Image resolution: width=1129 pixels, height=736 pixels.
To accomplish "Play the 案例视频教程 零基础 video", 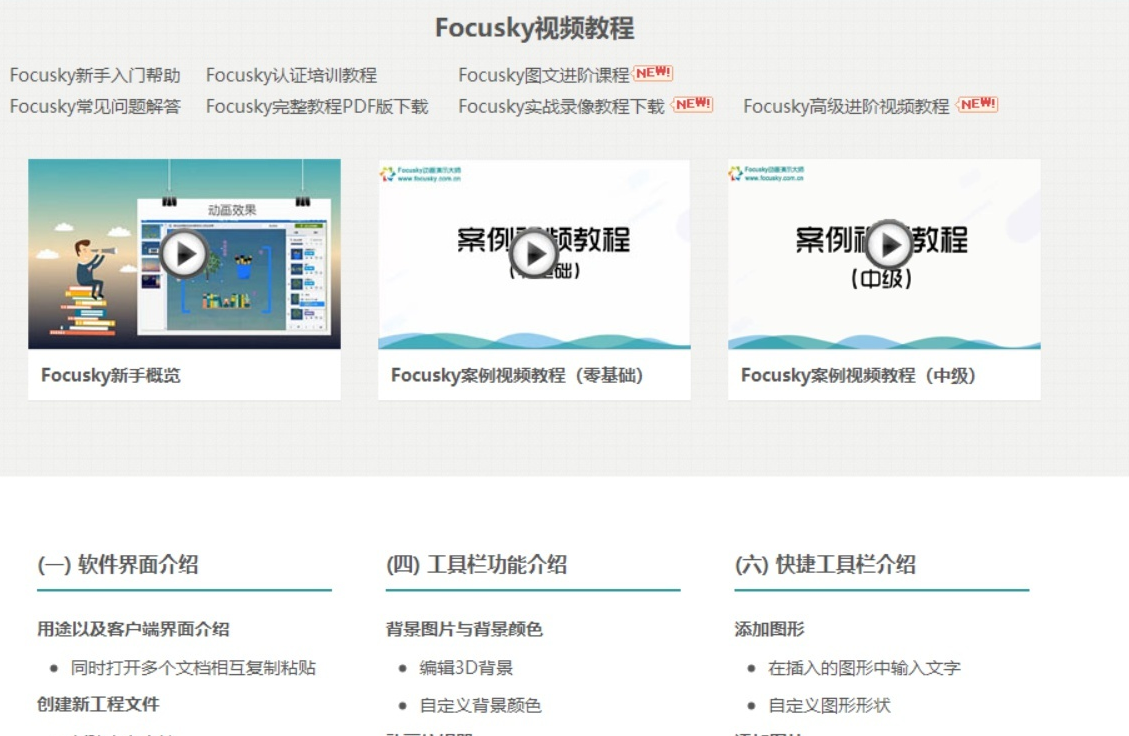I will click(x=534, y=253).
